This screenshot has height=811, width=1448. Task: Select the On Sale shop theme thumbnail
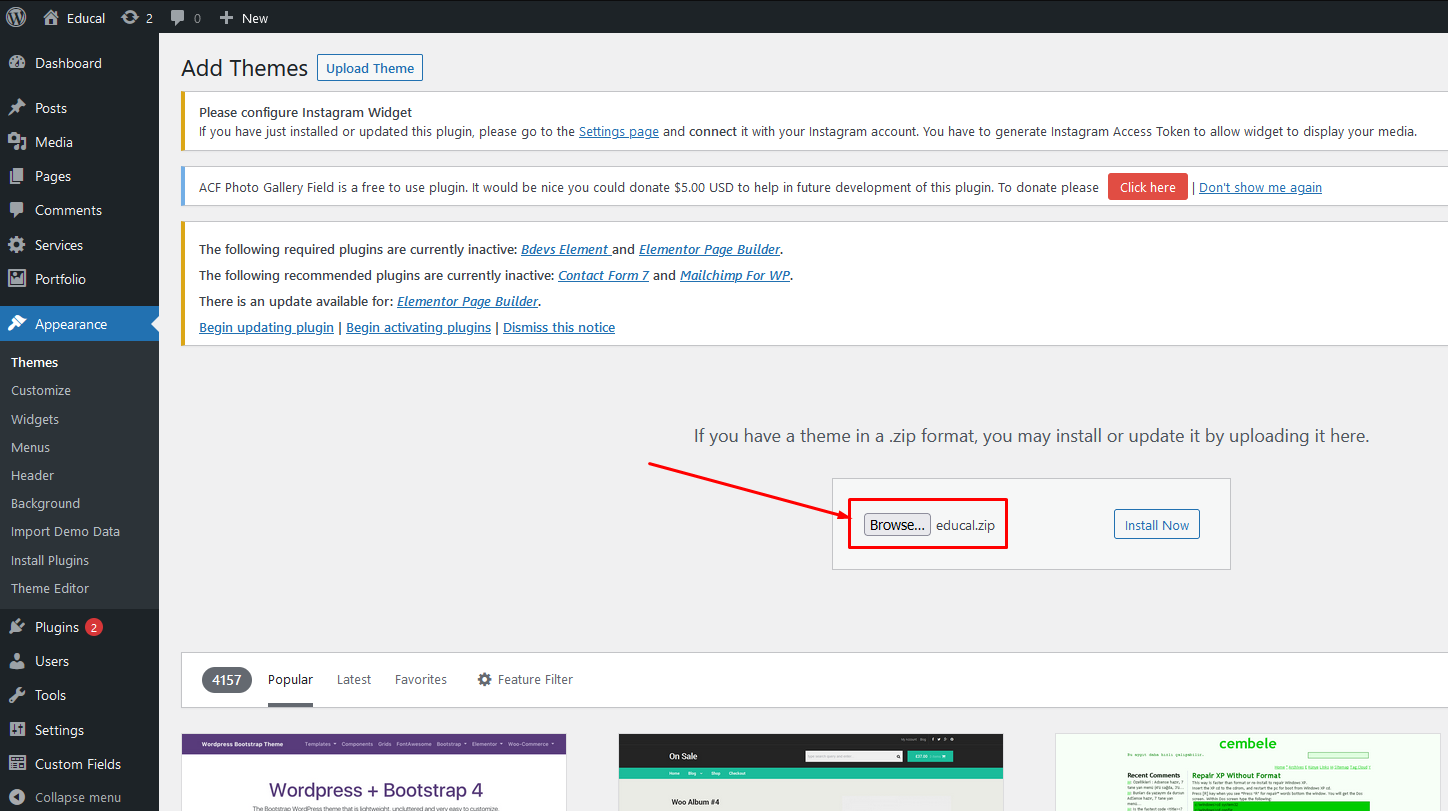811,772
